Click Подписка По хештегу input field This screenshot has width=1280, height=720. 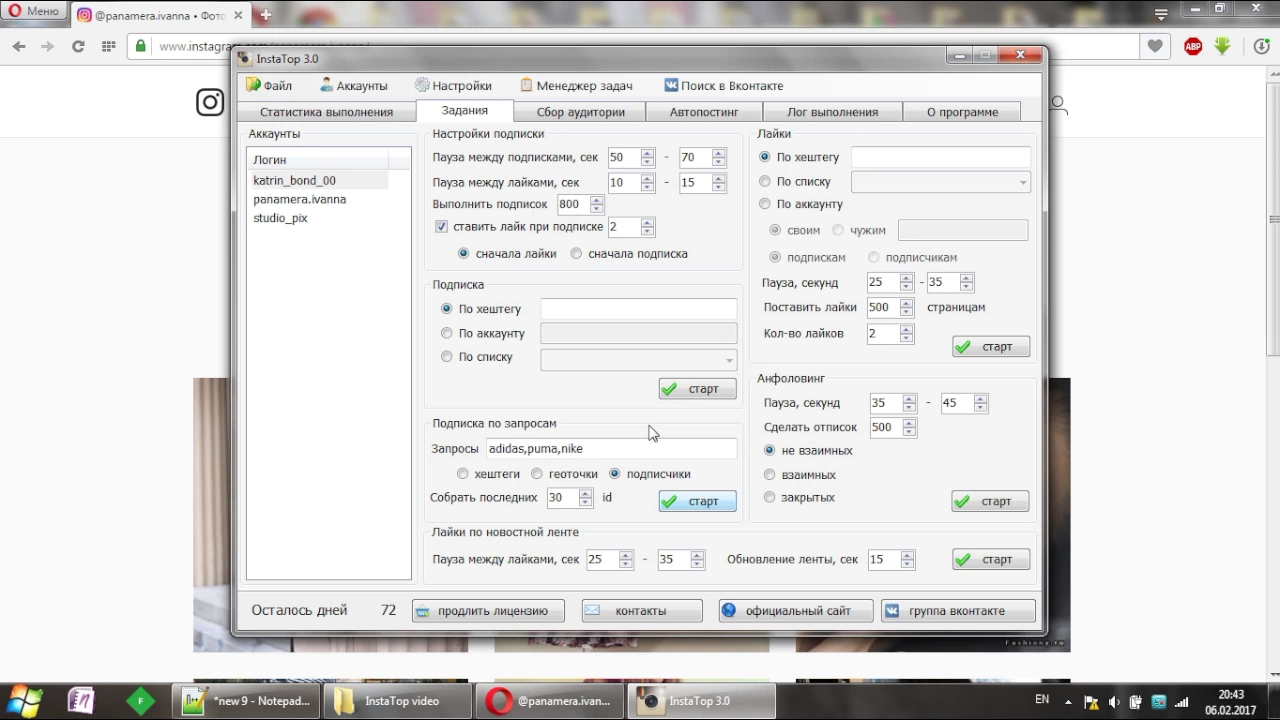coord(639,309)
